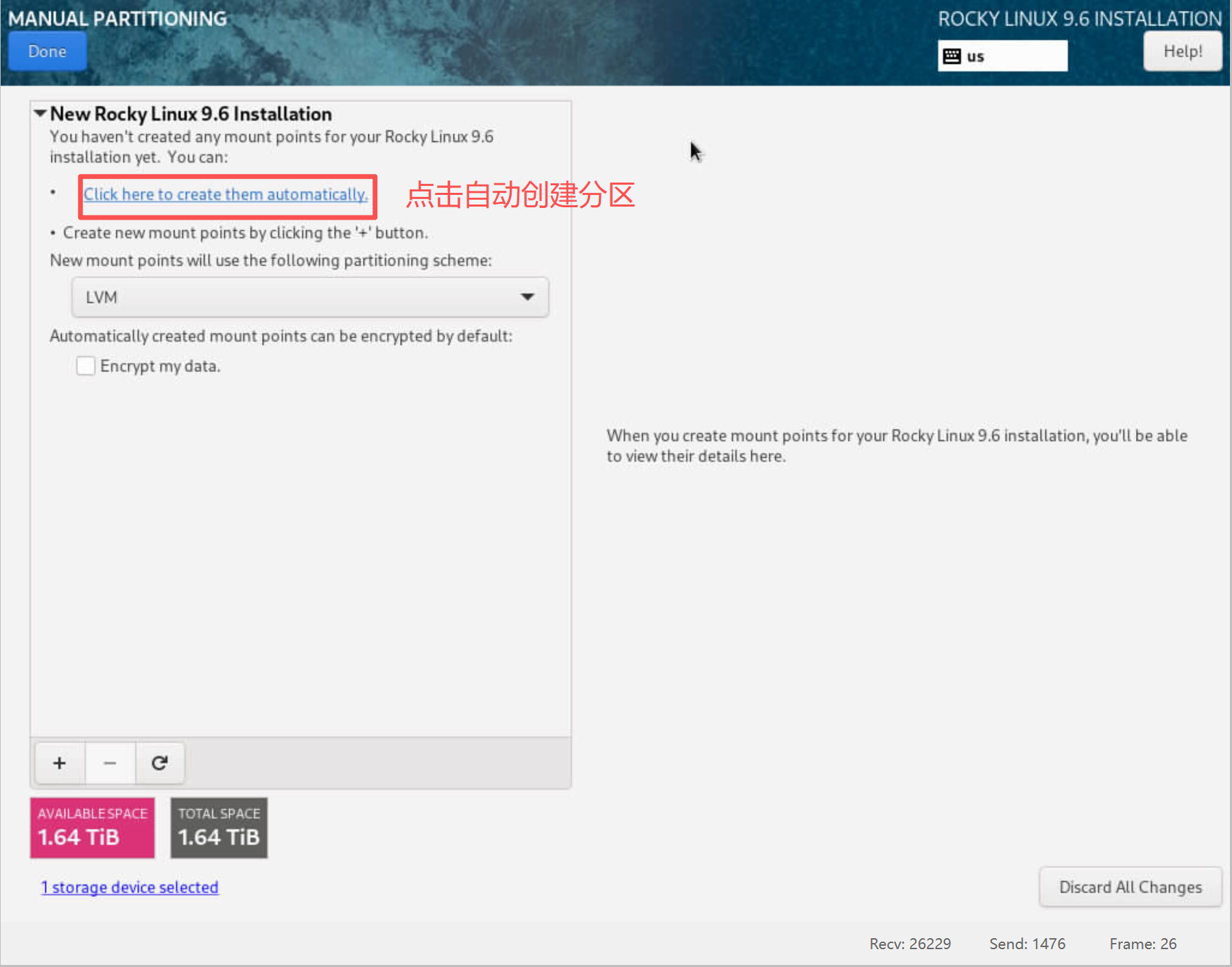Image resolution: width=1232 pixels, height=967 pixels.
Task: Open the Help! button
Action: pyautogui.click(x=1182, y=51)
